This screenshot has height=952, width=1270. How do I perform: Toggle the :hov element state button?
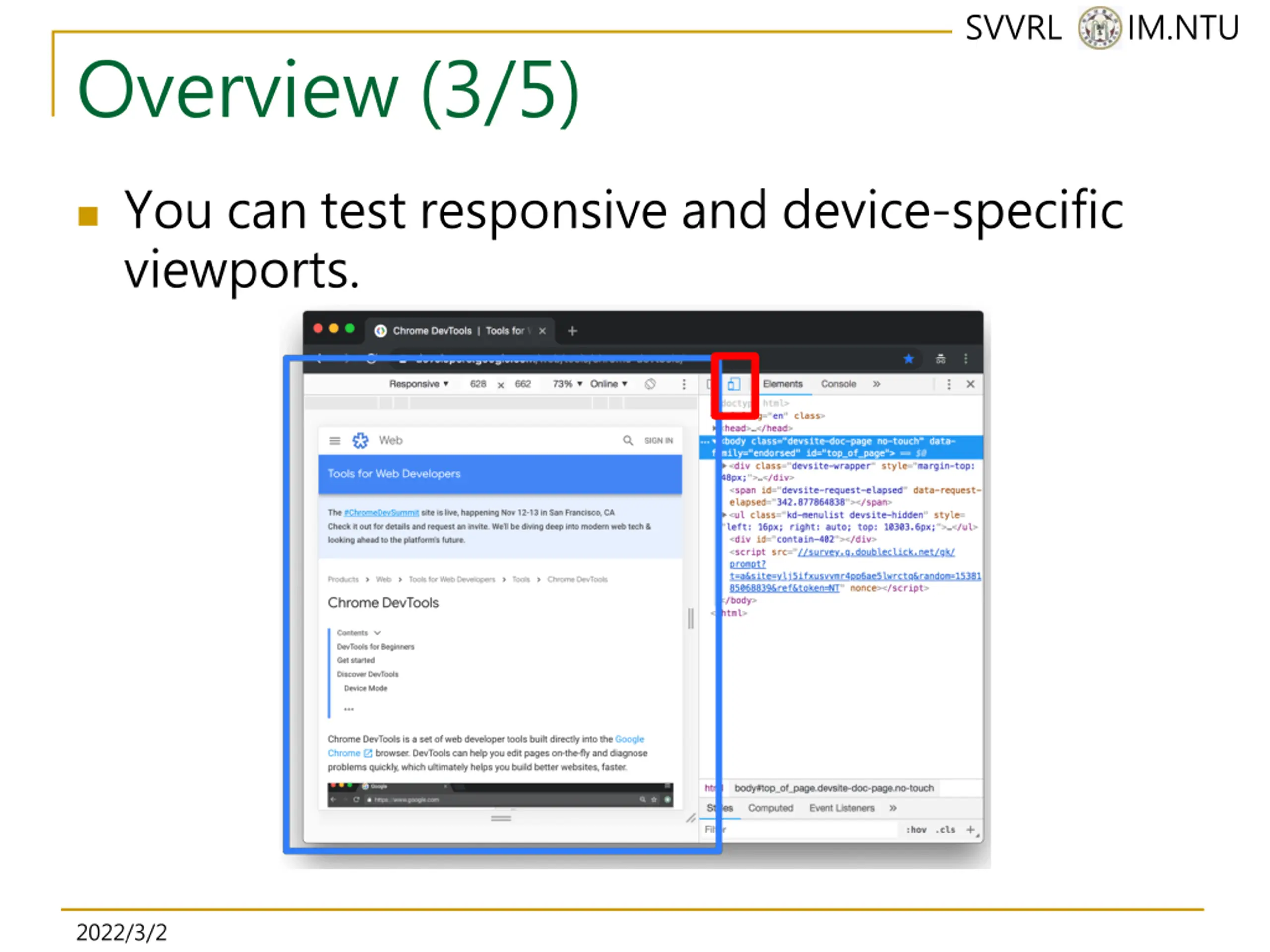pyautogui.click(x=916, y=830)
